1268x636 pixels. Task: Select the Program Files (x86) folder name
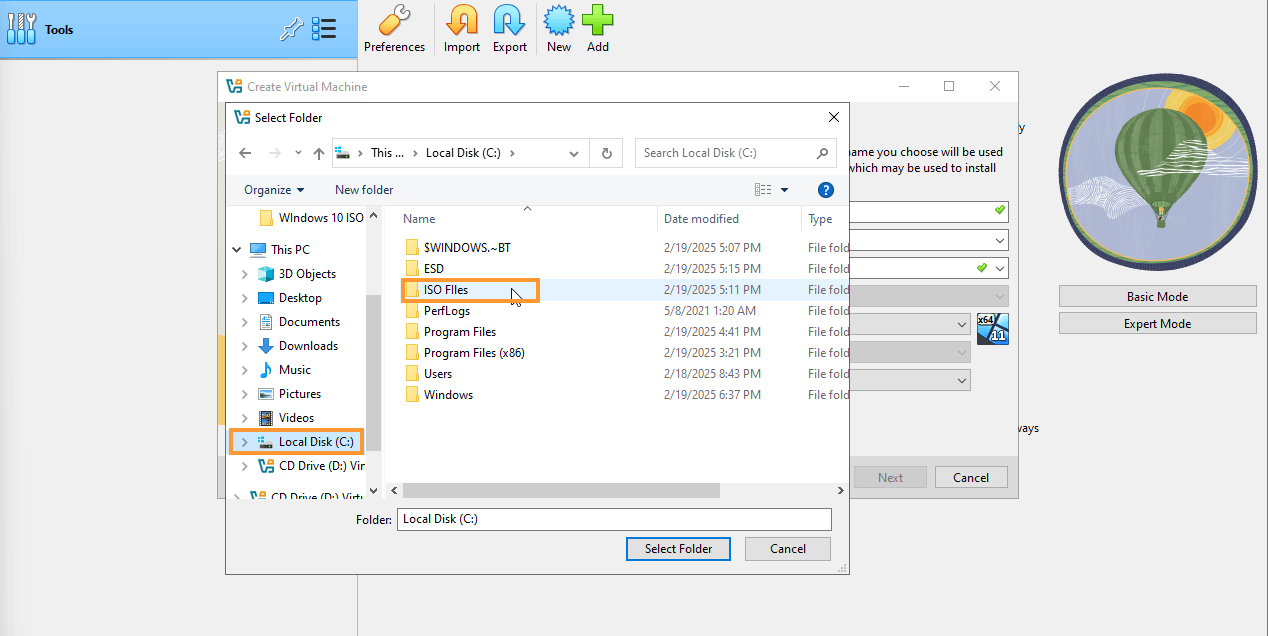tap(474, 353)
